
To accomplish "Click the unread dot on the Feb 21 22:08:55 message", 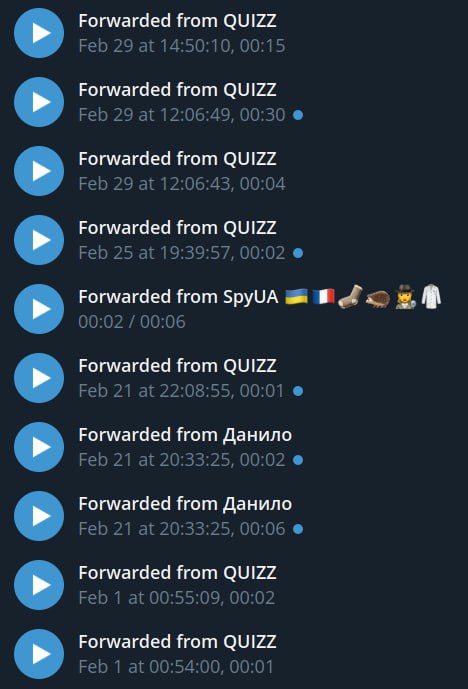I will coord(298,391).
